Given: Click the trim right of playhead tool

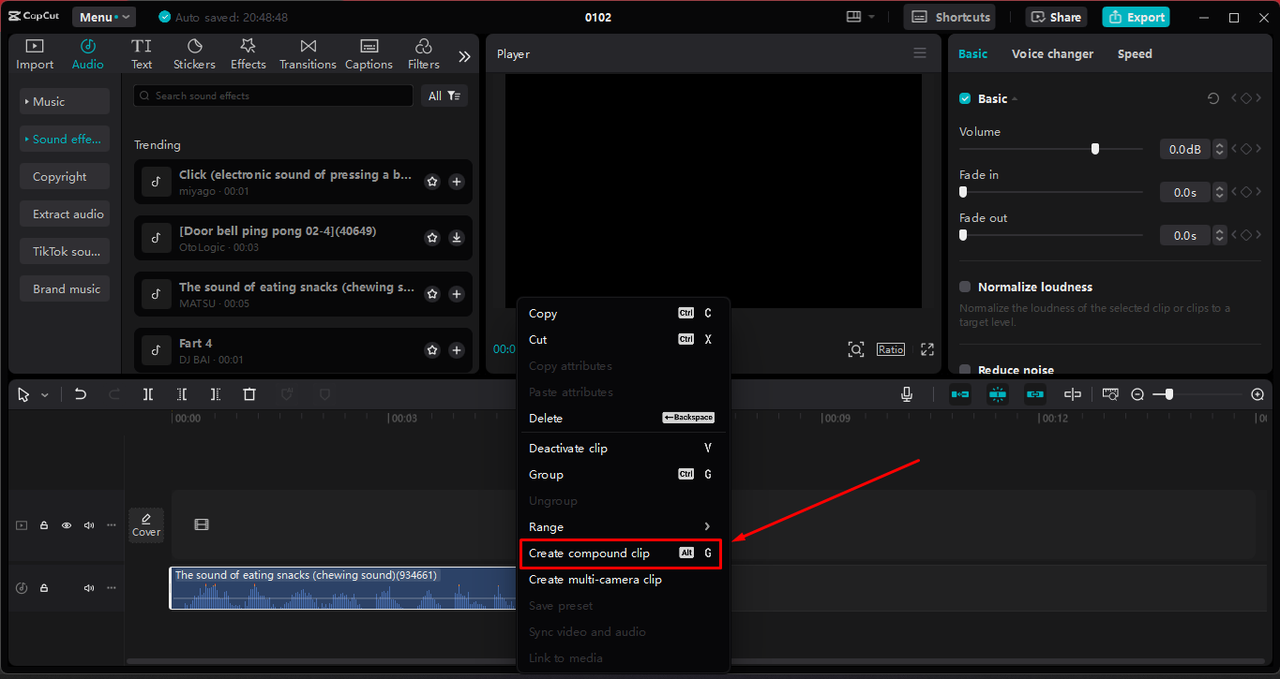Looking at the screenshot, I should click(215, 395).
